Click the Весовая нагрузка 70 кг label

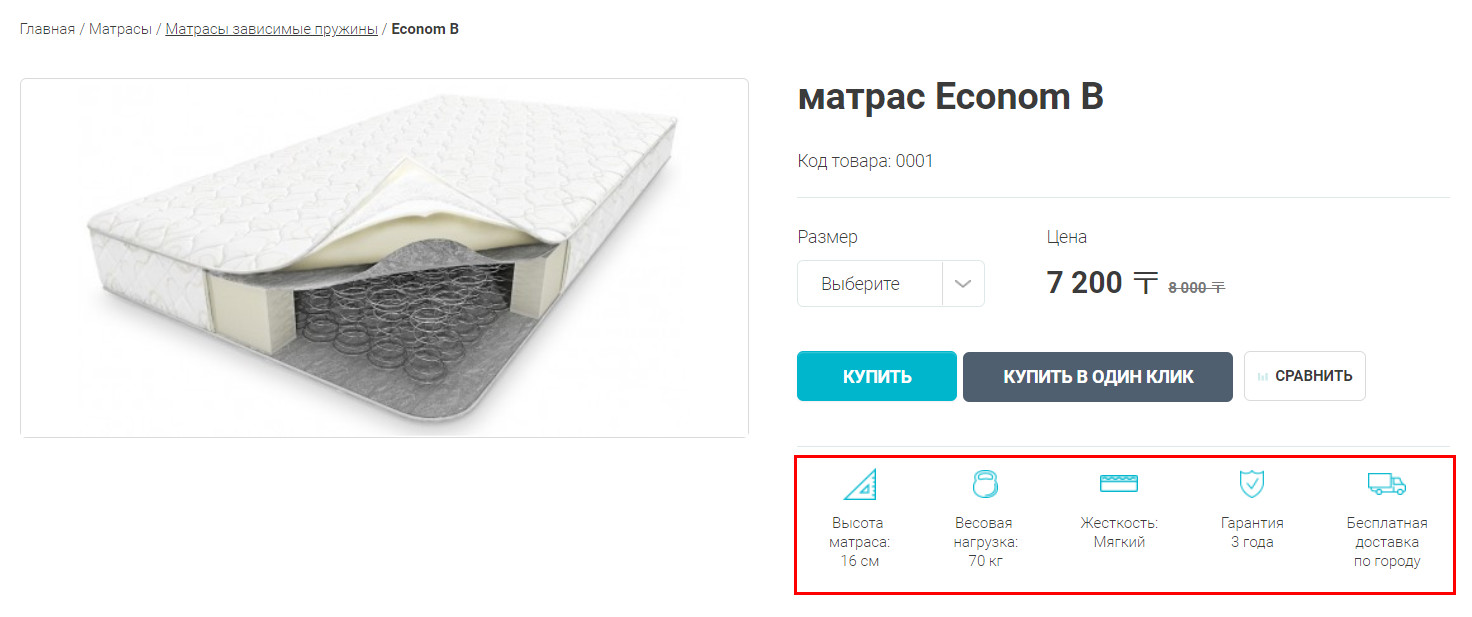(985, 542)
